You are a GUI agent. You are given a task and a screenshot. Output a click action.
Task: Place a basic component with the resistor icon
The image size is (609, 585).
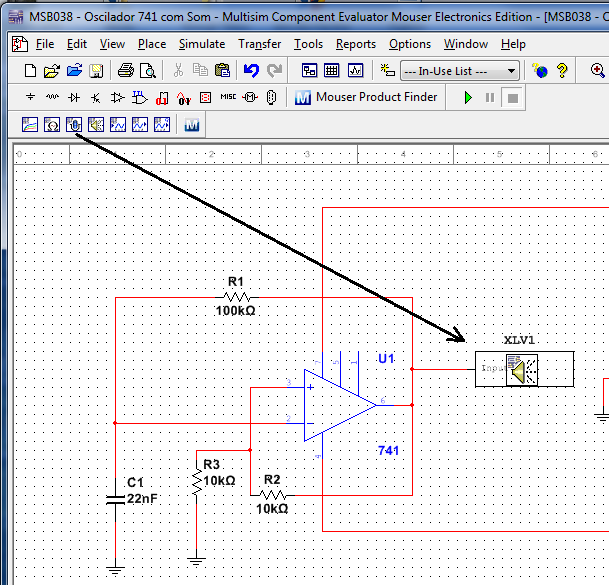coord(52,97)
